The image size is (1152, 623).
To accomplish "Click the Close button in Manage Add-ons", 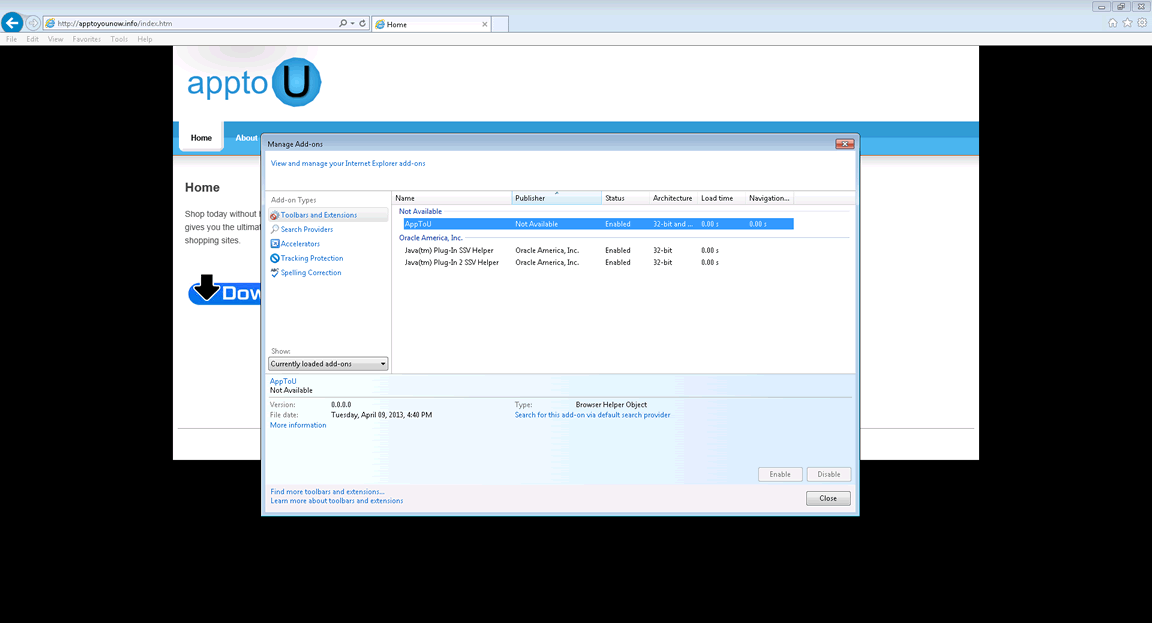I will [x=828, y=498].
